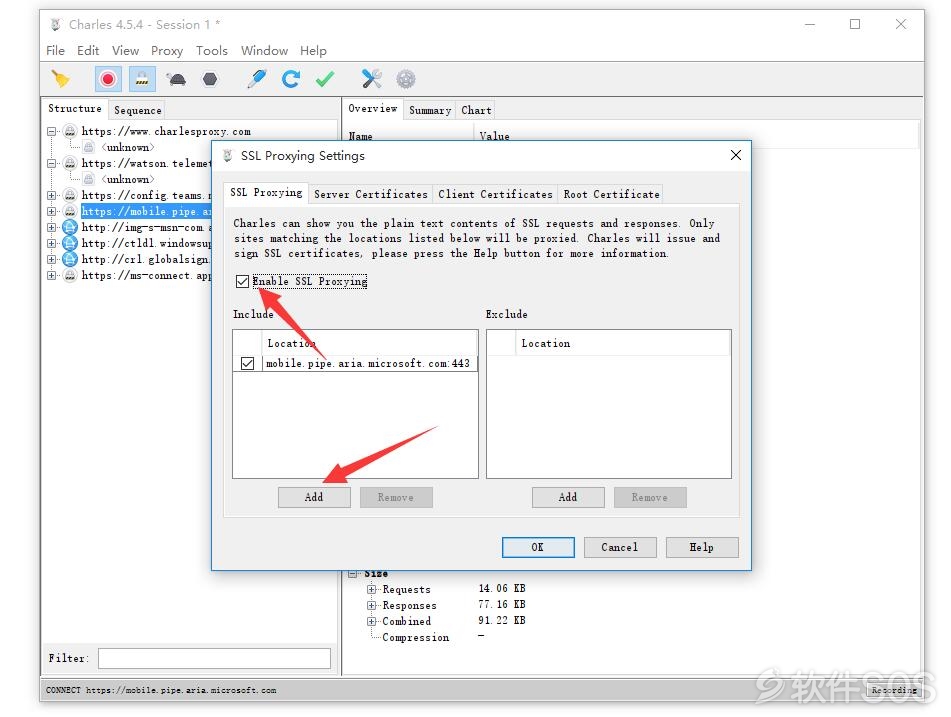Toggle breakpoints with the hexagon icon
The width and height of the screenshot is (951, 717).
(x=210, y=79)
